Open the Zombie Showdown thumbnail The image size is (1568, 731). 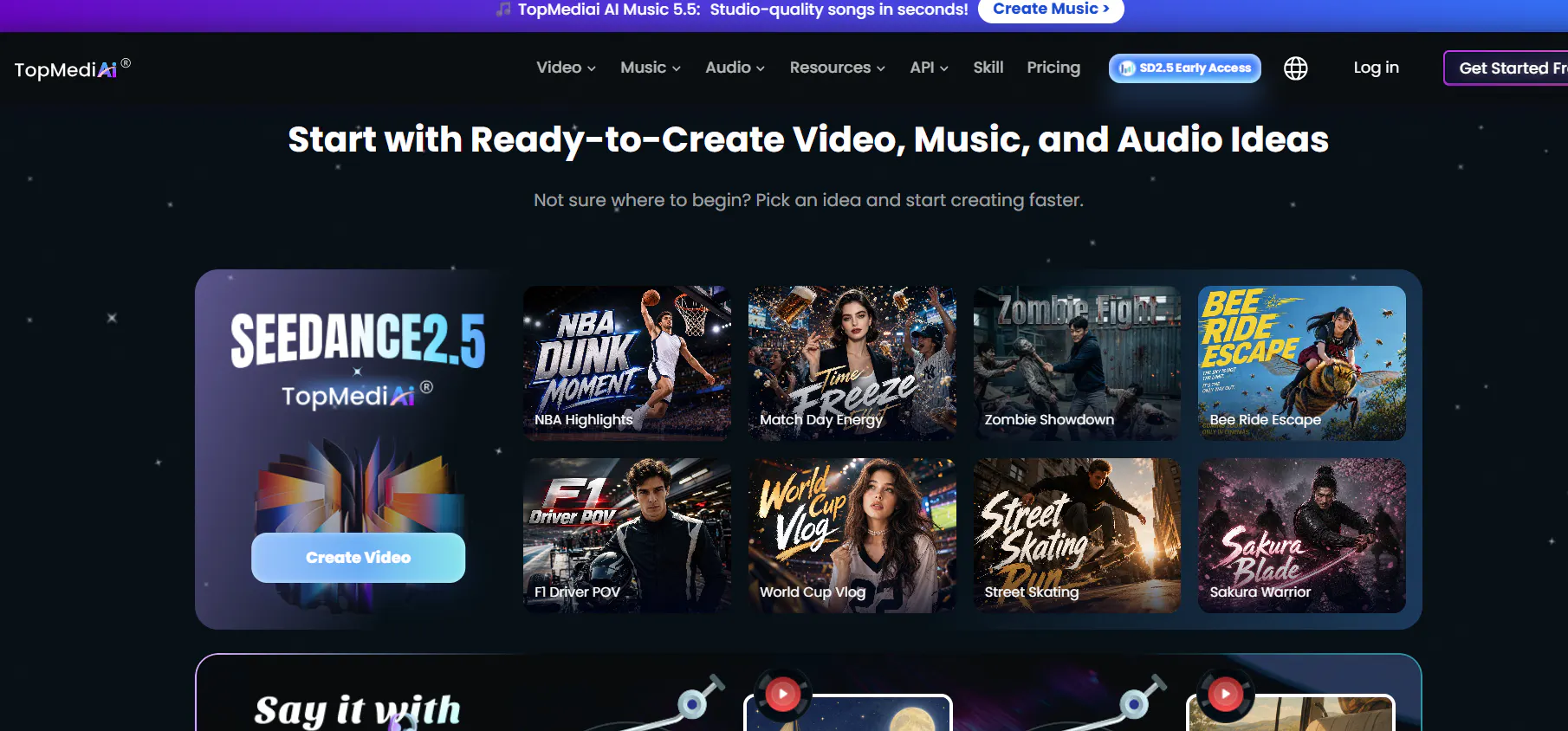pos(1077,363)
